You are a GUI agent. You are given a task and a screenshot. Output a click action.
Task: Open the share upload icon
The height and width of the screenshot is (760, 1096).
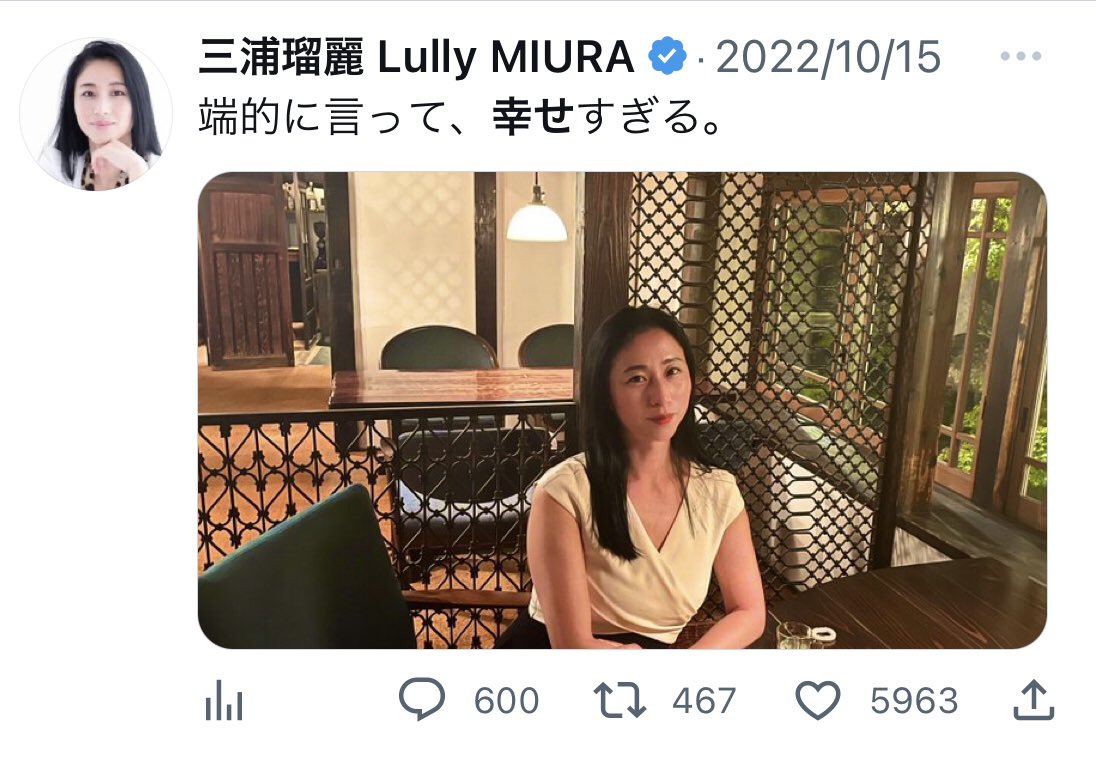pos(1034,699)
